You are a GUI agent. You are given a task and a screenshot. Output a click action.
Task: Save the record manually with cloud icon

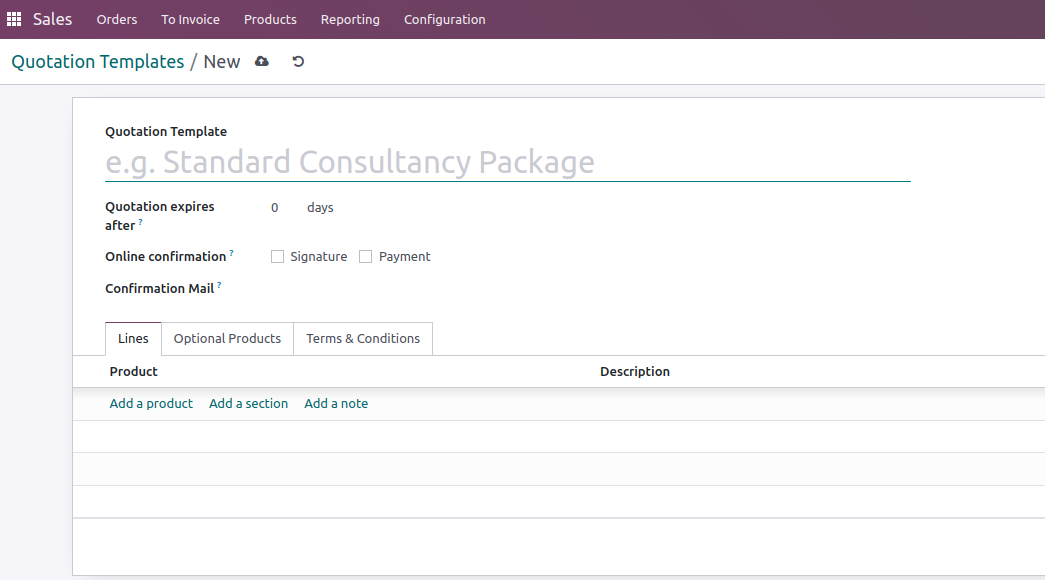coord(262,62)
